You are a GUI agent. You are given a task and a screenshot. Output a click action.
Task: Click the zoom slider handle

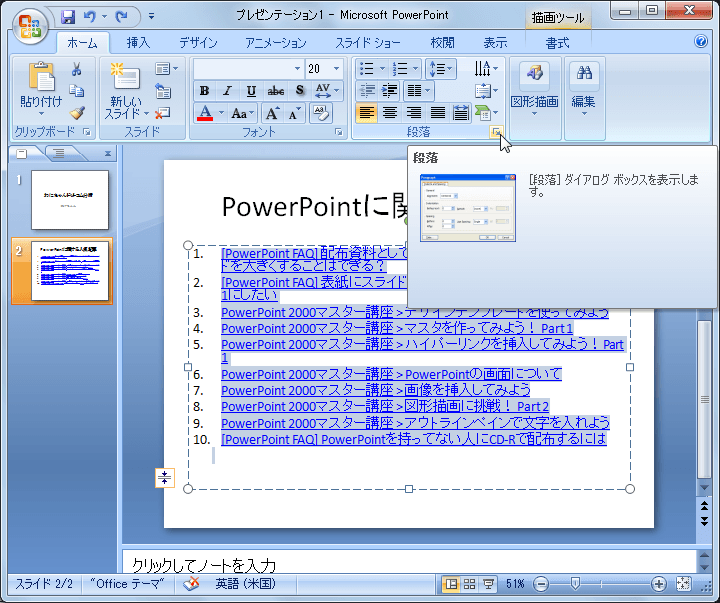(x=575, y=584)
